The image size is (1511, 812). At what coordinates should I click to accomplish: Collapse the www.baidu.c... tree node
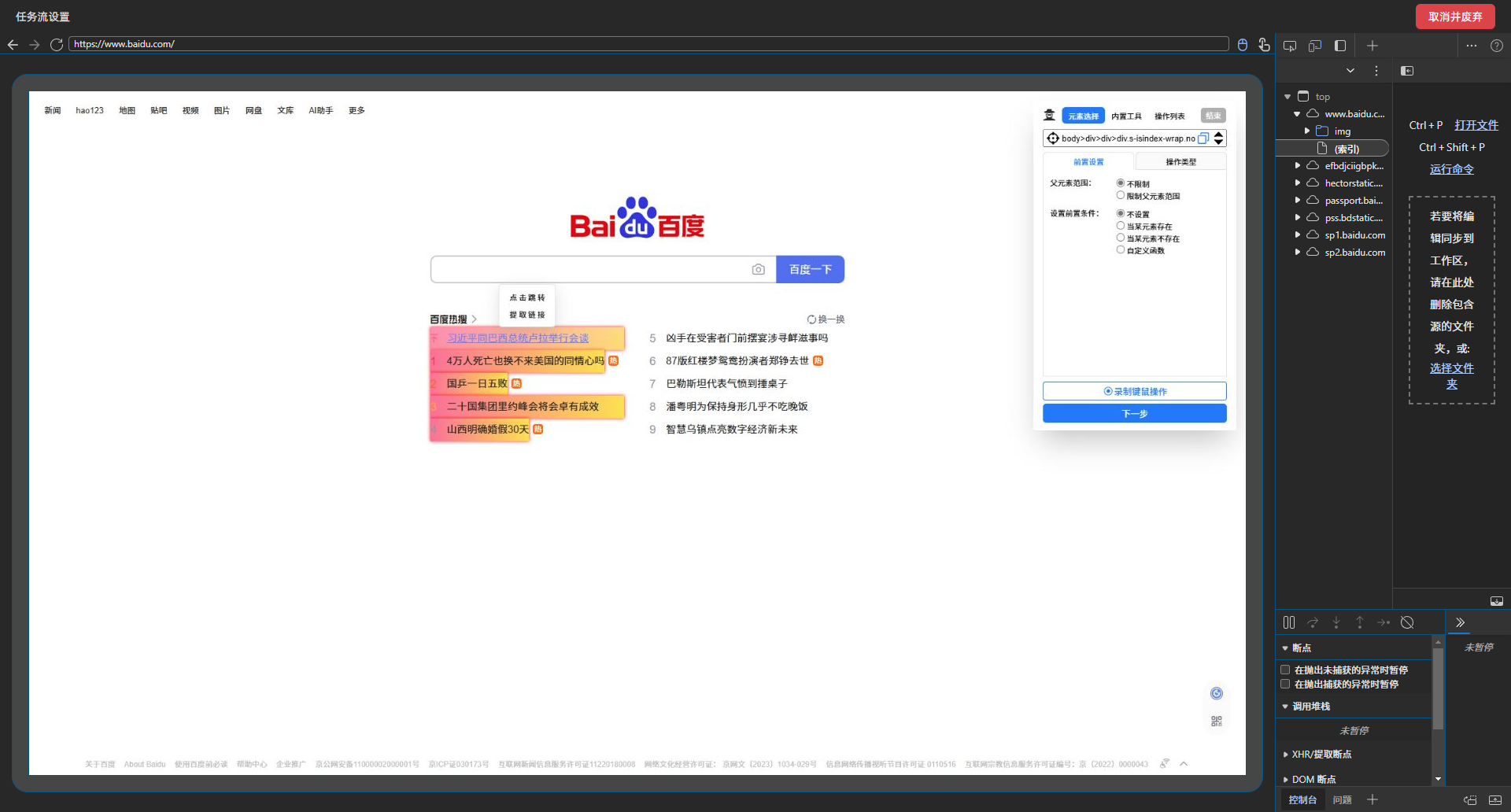1297,114
